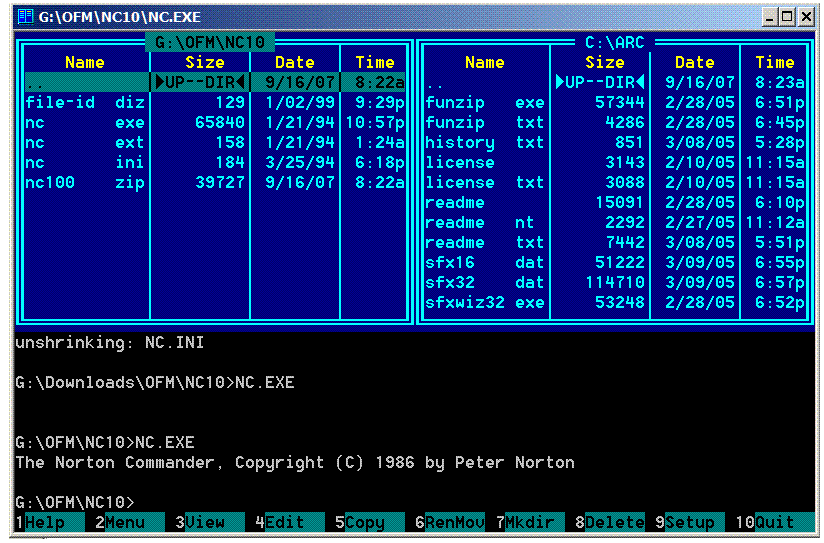This screenshot has height=543, width=824.
Task: Click the parent directory dots in the C:\ARC panel
Action: click(435, 85)
